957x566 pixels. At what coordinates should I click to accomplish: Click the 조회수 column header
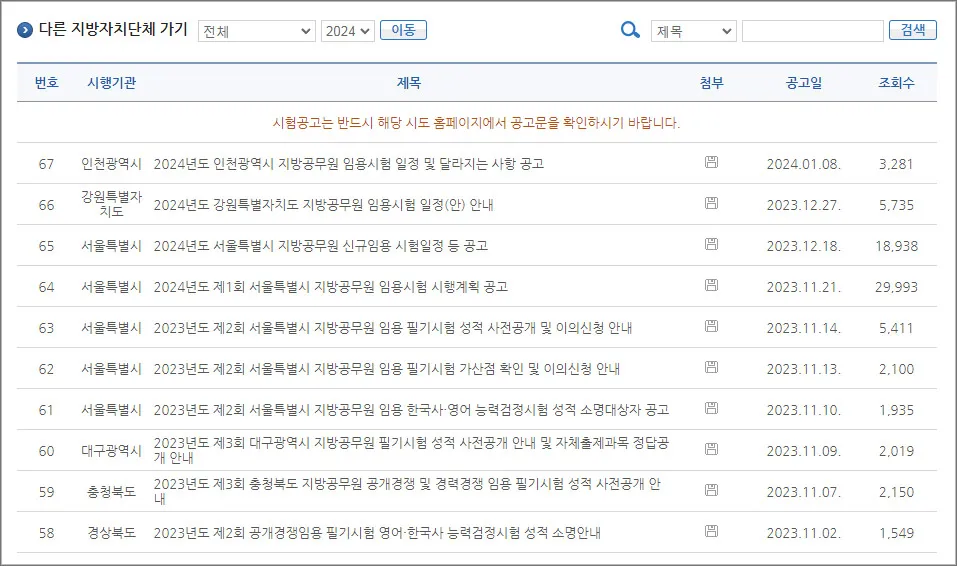click(x=897, y=82)
